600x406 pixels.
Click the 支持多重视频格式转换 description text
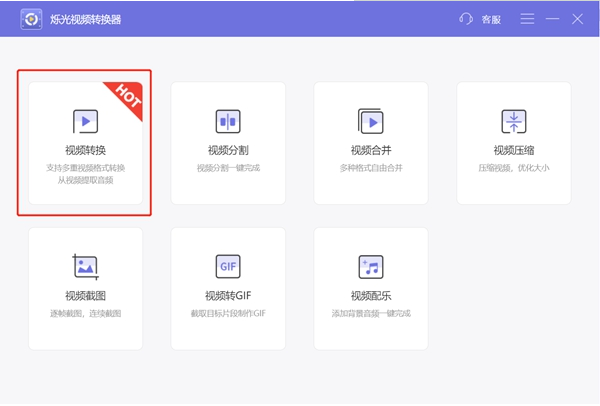[85, 168]
